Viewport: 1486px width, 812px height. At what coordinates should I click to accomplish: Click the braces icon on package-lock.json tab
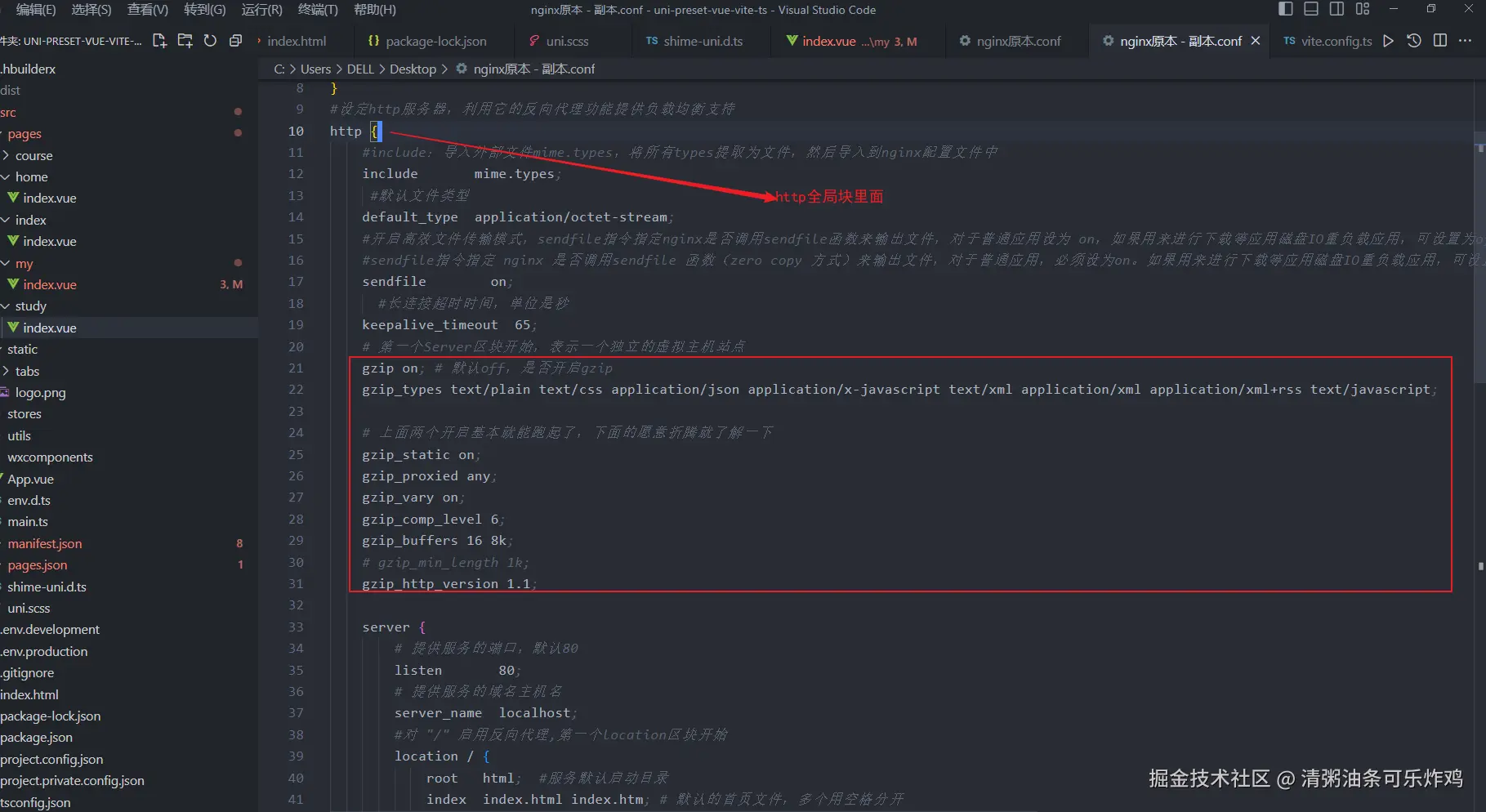coord(373,41)
